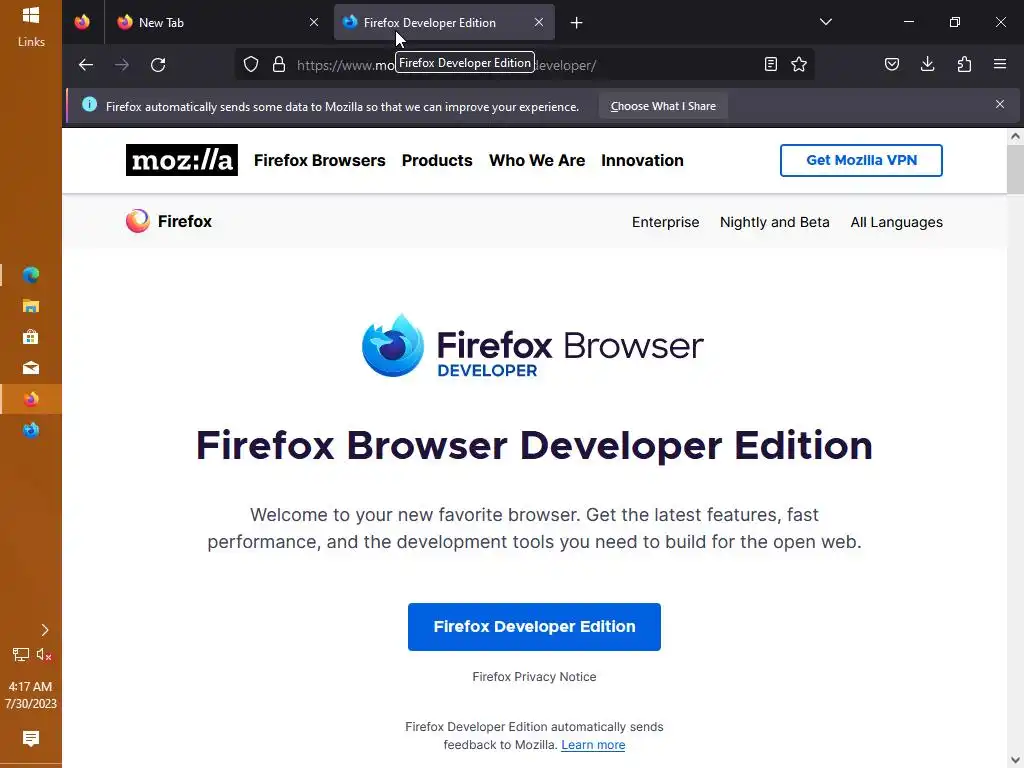This screenshot has height=768, width=1024.
Task: Click the page scrollbar down arrow
Action: [1015, 760]
